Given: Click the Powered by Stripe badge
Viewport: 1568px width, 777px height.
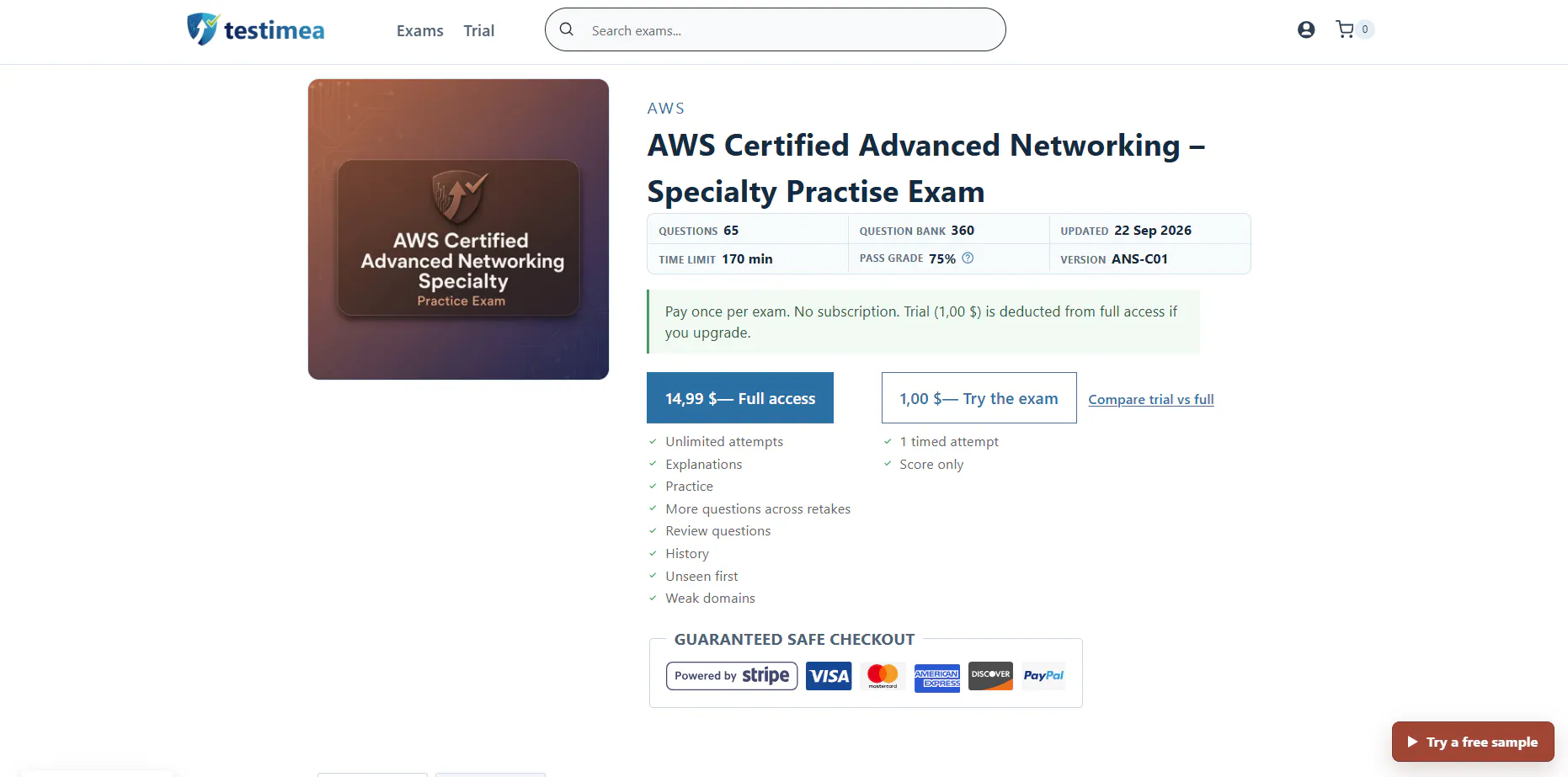Looking at the screenshot, I should 732,676.
